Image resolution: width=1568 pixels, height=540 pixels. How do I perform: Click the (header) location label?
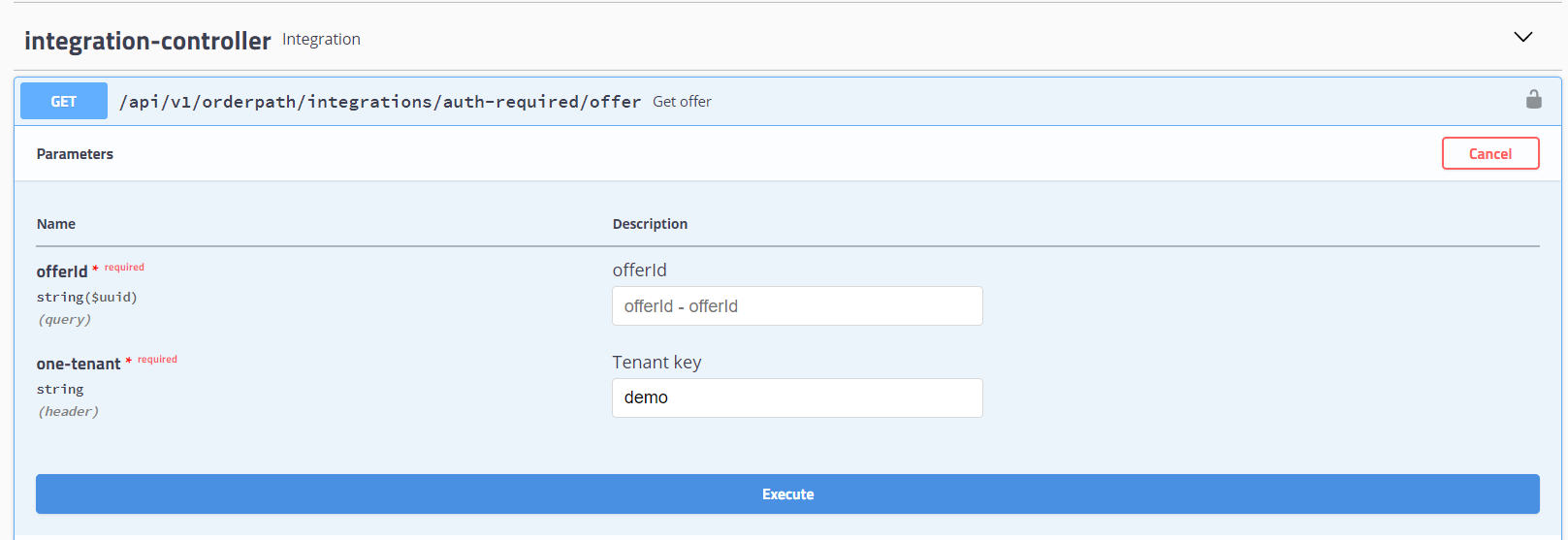click(68, 412)
